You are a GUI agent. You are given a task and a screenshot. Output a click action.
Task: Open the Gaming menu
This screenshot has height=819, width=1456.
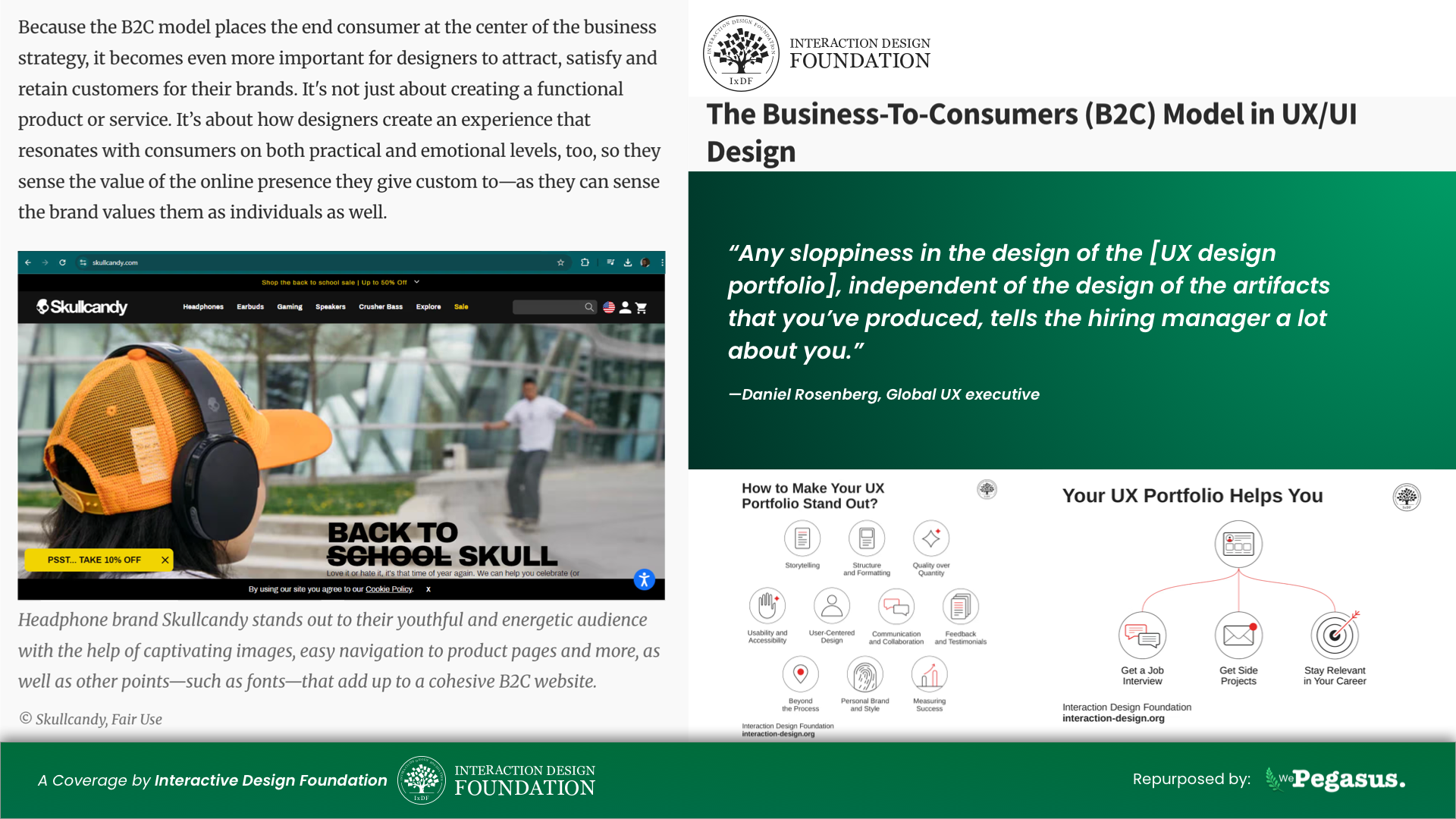point(290,307)
